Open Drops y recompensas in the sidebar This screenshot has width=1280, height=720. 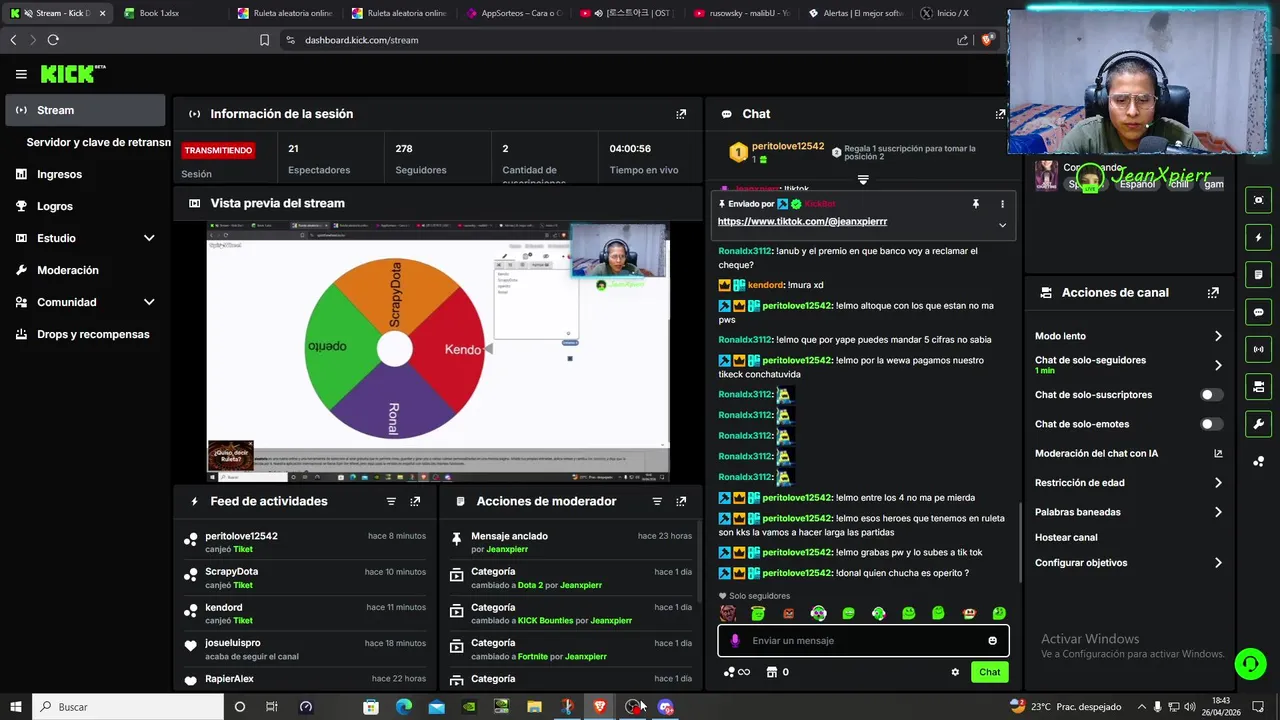85,334
